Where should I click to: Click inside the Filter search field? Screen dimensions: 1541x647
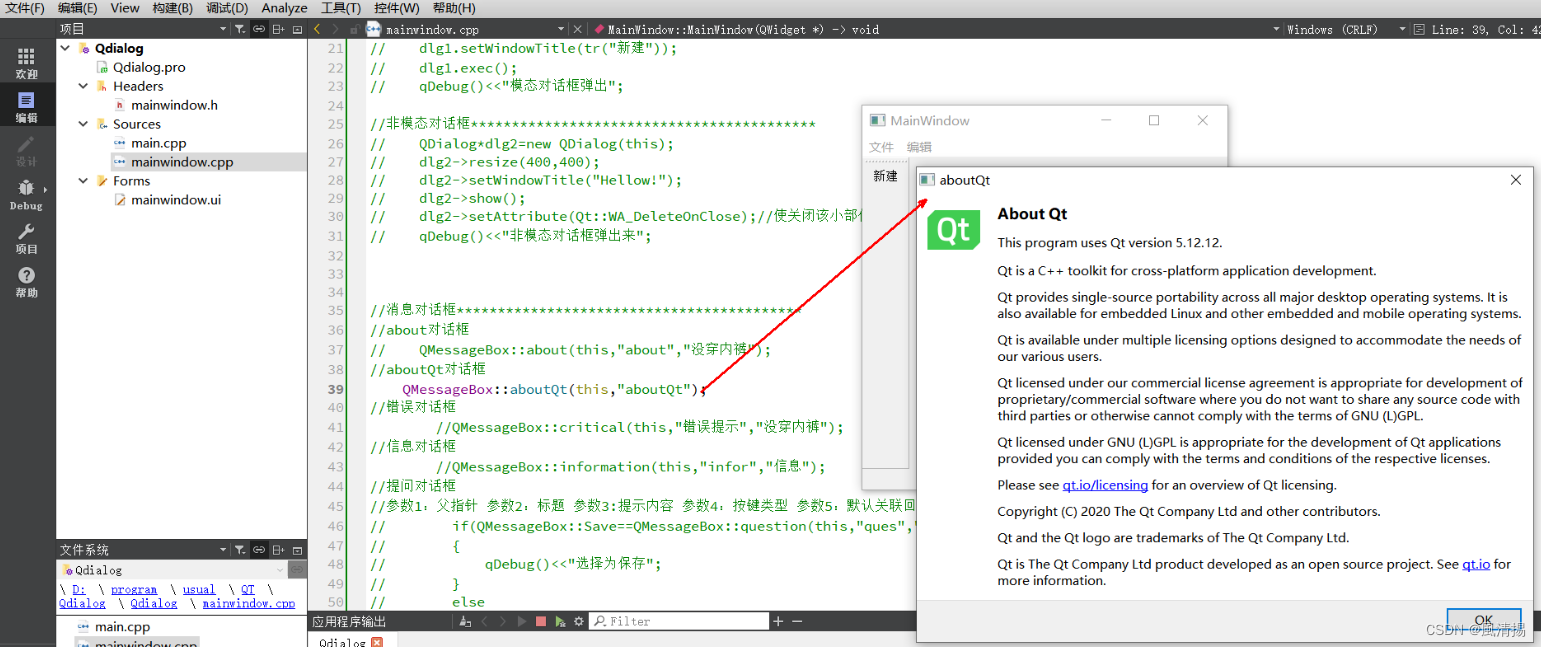click(680, 621)
